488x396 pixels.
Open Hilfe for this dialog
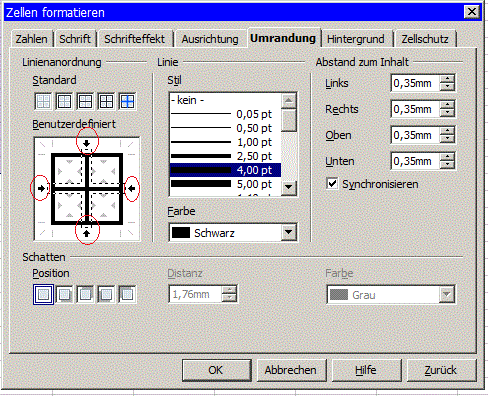[366, 370]
